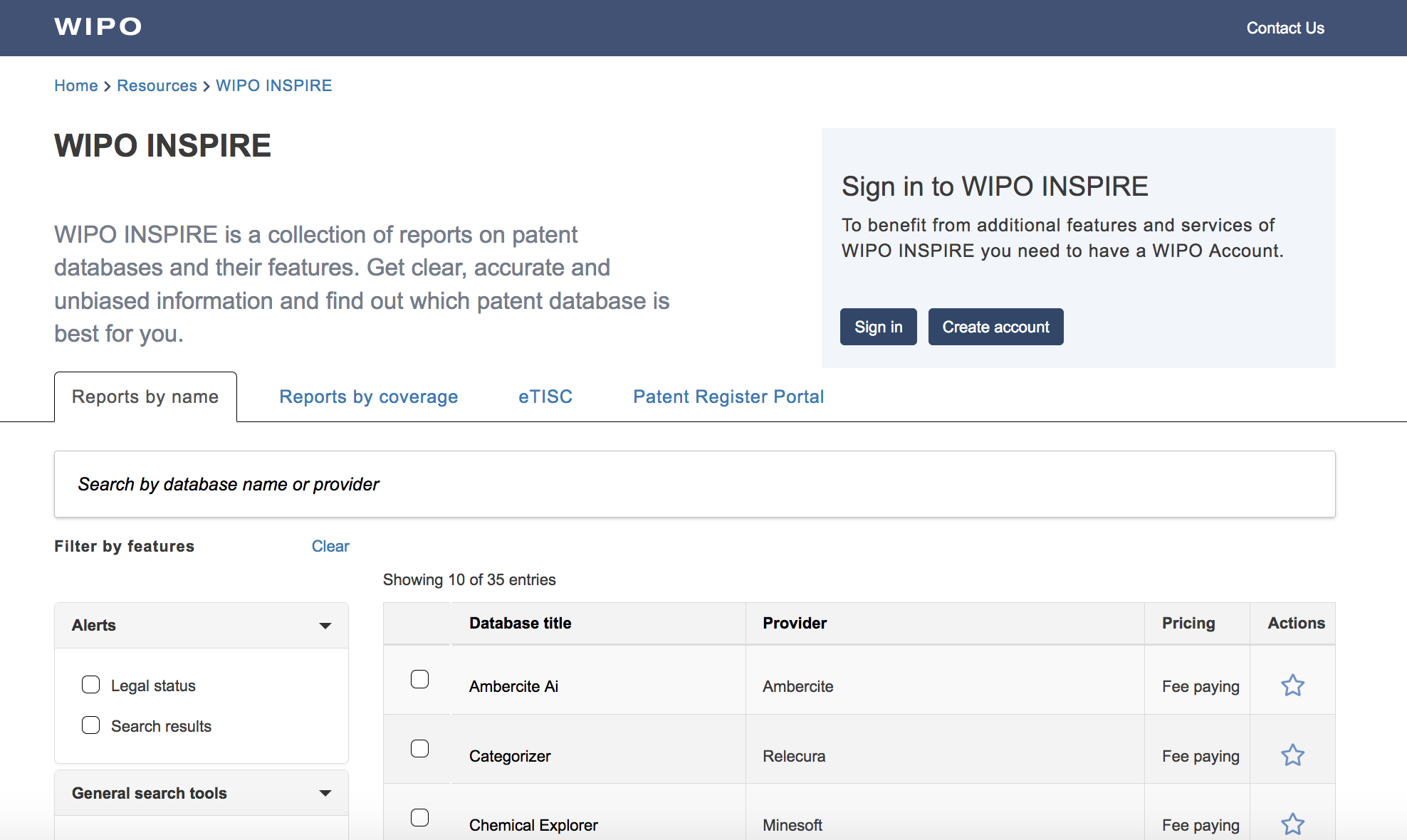Select the Ambercite Ai row checkbox

(x=420, y=679)
